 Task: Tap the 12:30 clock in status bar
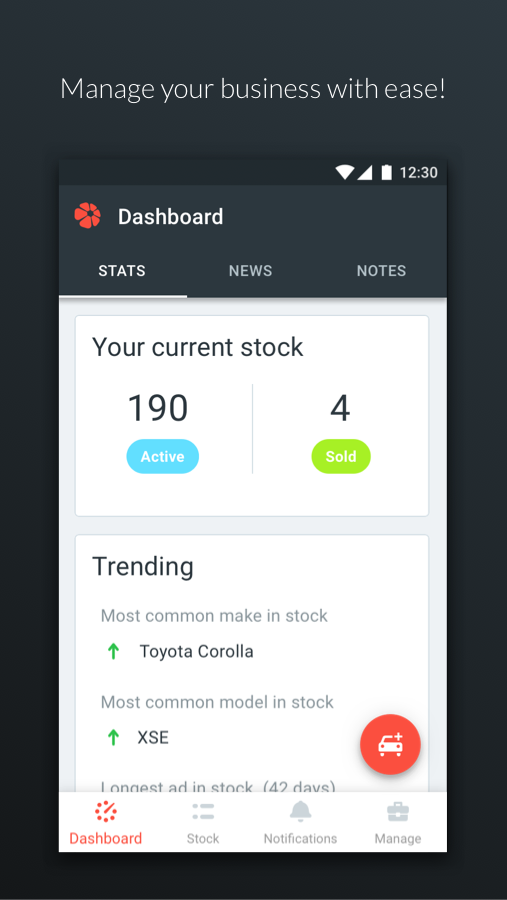pos(419,172)
